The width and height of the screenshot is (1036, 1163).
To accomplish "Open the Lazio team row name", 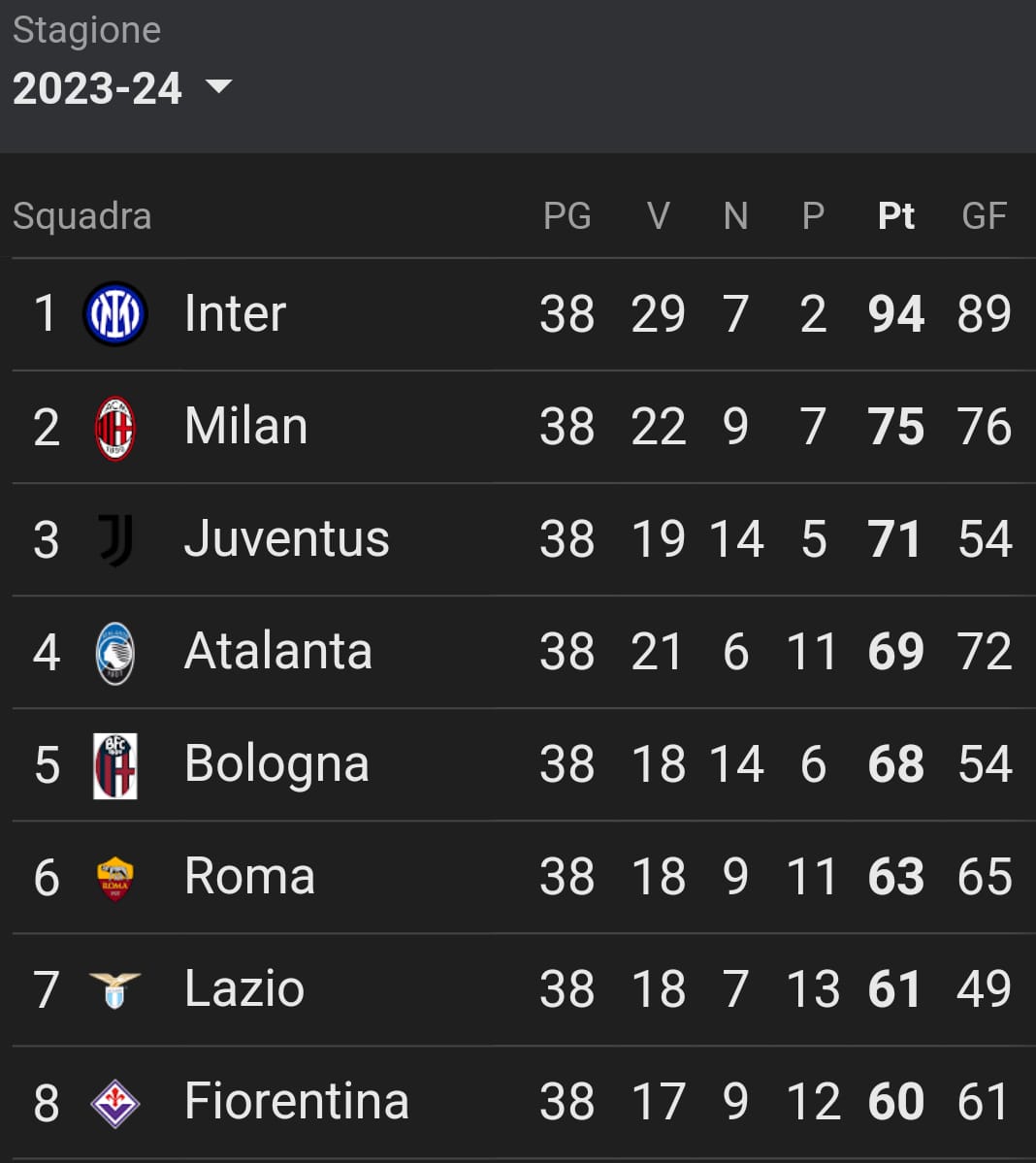I will (244, 988).
